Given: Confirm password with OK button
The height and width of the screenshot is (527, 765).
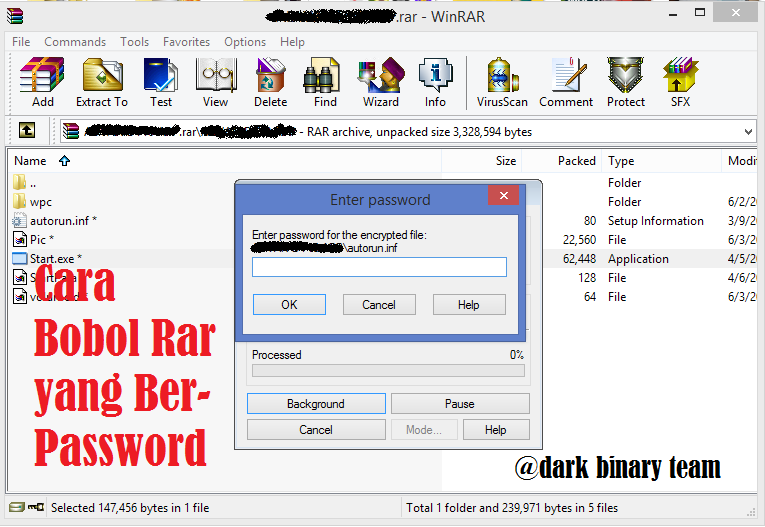Looking at the screenshot, I should point(289,304).
